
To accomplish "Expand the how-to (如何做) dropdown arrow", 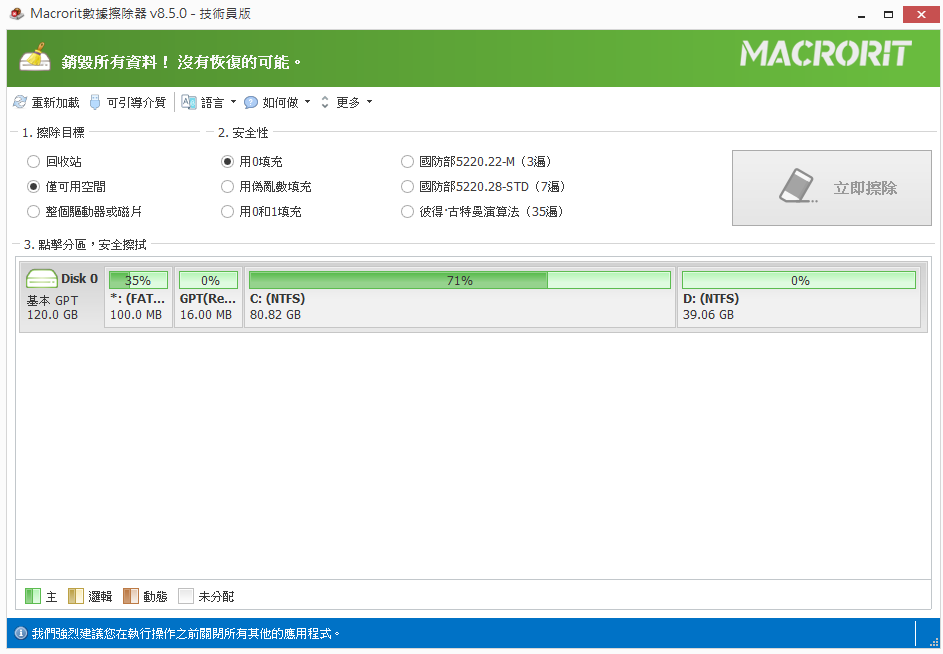I will coord(307,102).
